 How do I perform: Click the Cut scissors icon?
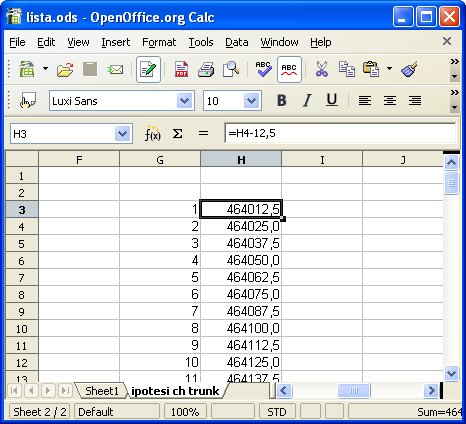(x=321, y=69)
